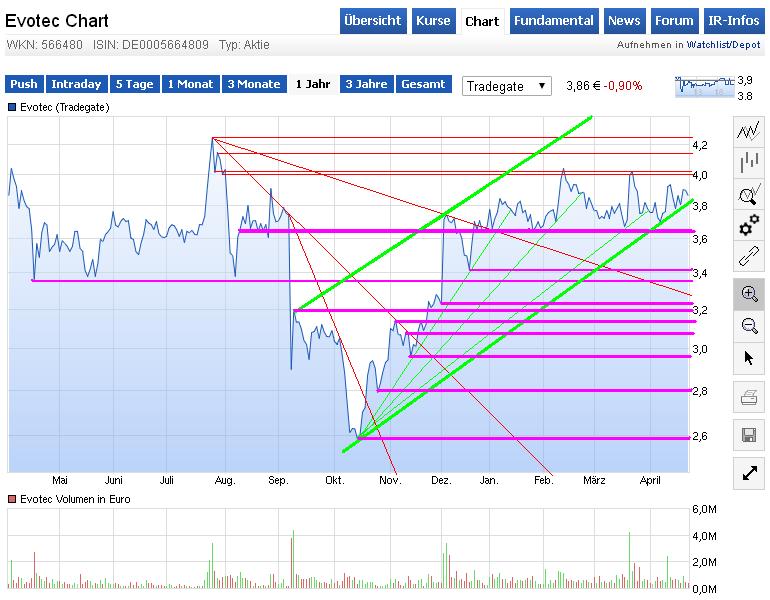Image resolution: width=770 pixels, height=600 pixels.
Task: Click the -0,90% change value
Action: 623,86
